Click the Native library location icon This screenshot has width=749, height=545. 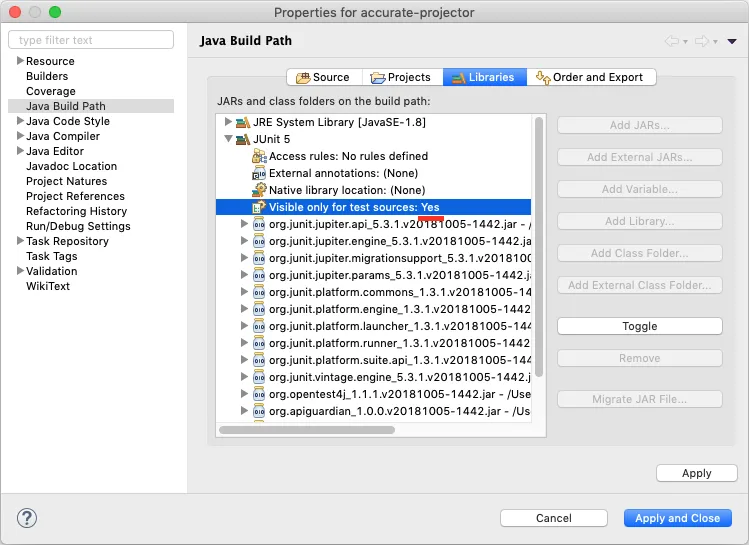pos(259,190)
